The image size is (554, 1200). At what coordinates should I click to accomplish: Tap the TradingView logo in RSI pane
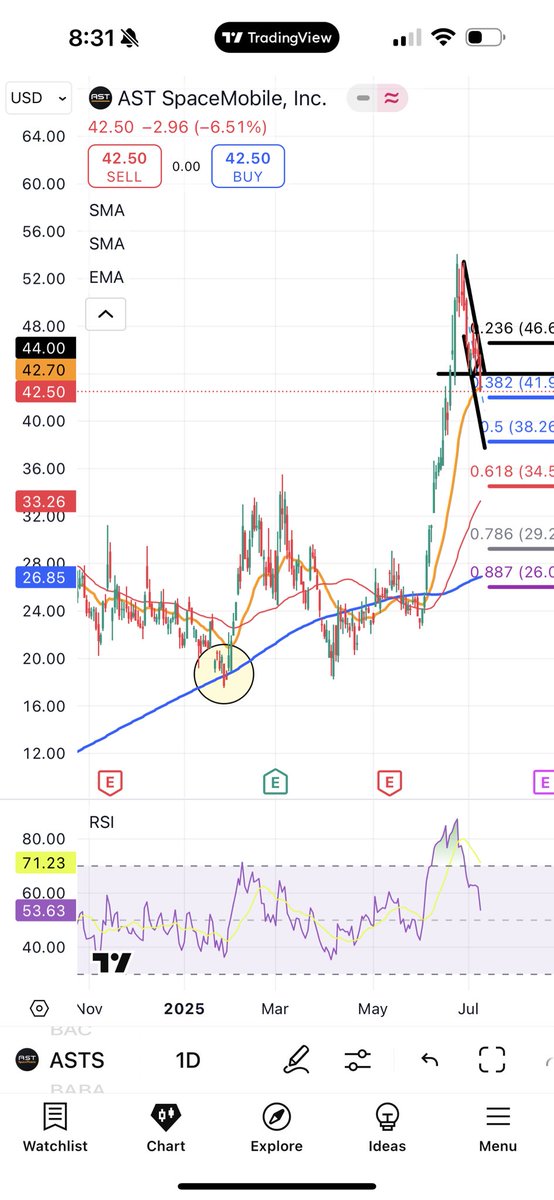click(x=111, y=964)
